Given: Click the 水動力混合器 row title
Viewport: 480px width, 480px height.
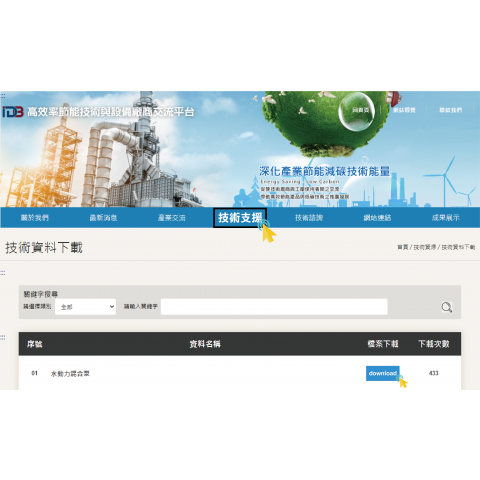Looking at the screenshot, I should [x=70, y=374].
